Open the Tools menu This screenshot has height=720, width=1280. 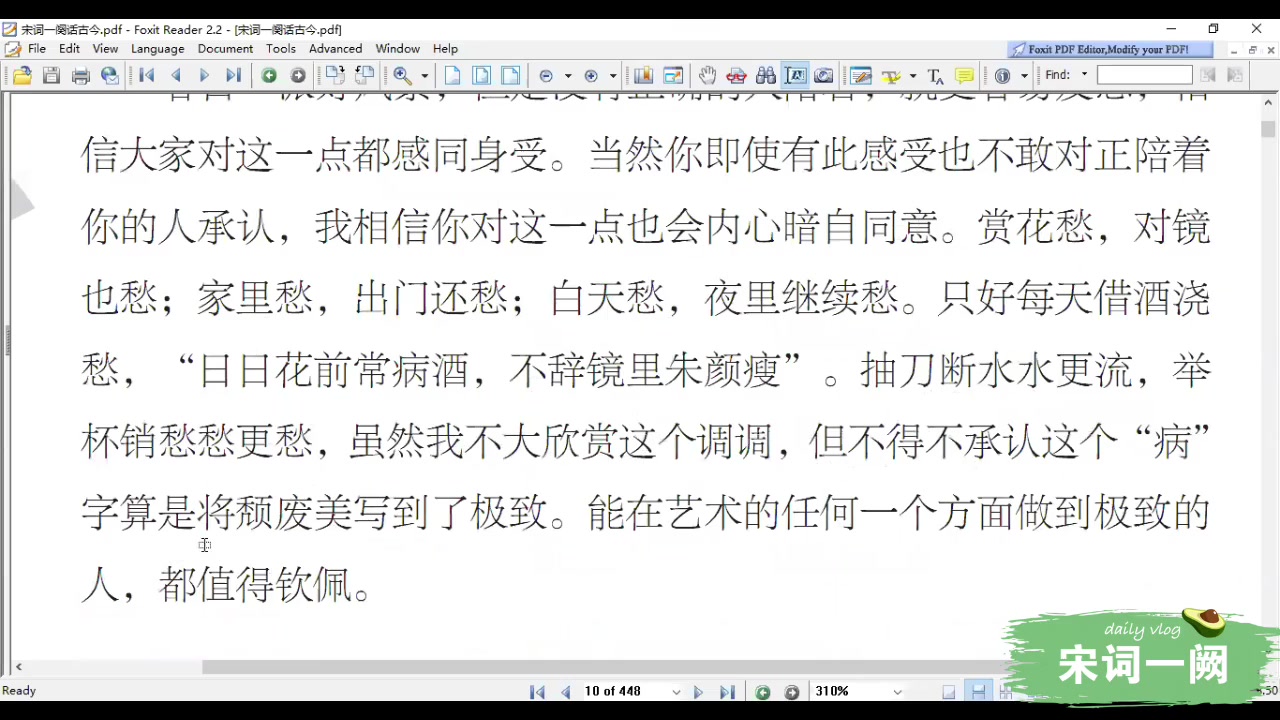281,48
